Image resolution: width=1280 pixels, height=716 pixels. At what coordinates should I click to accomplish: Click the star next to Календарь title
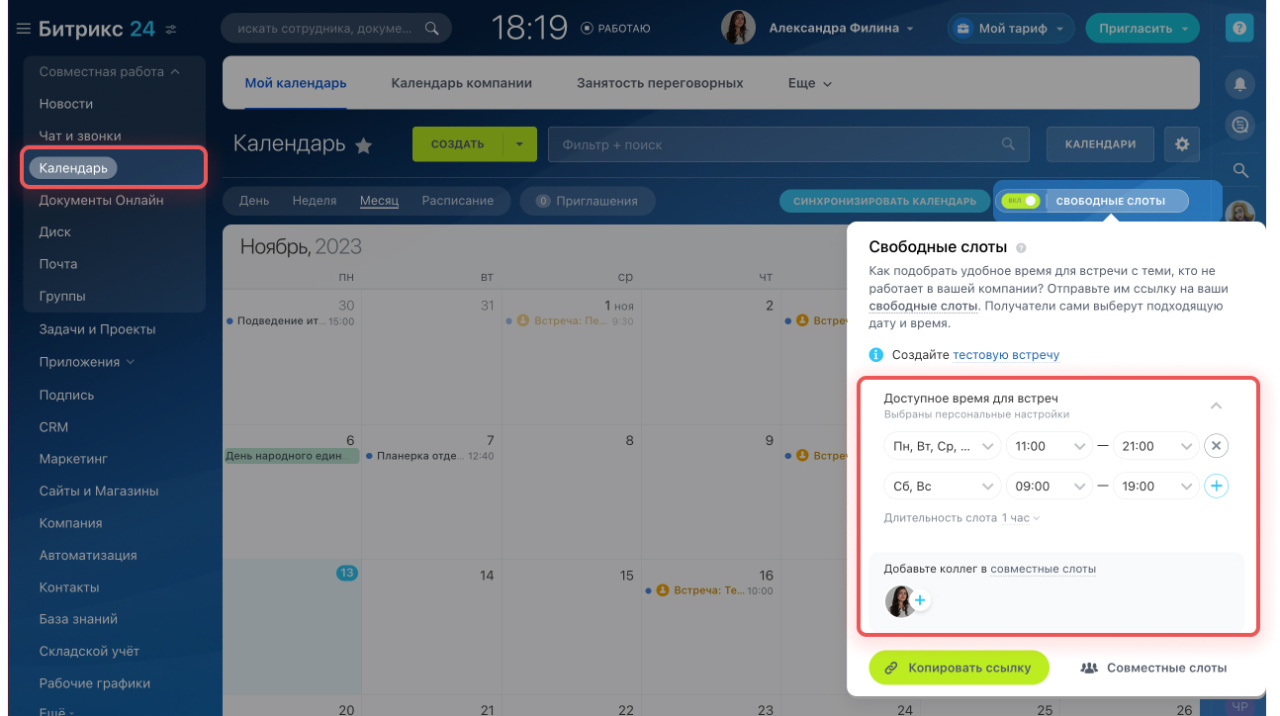pos(363,146)
